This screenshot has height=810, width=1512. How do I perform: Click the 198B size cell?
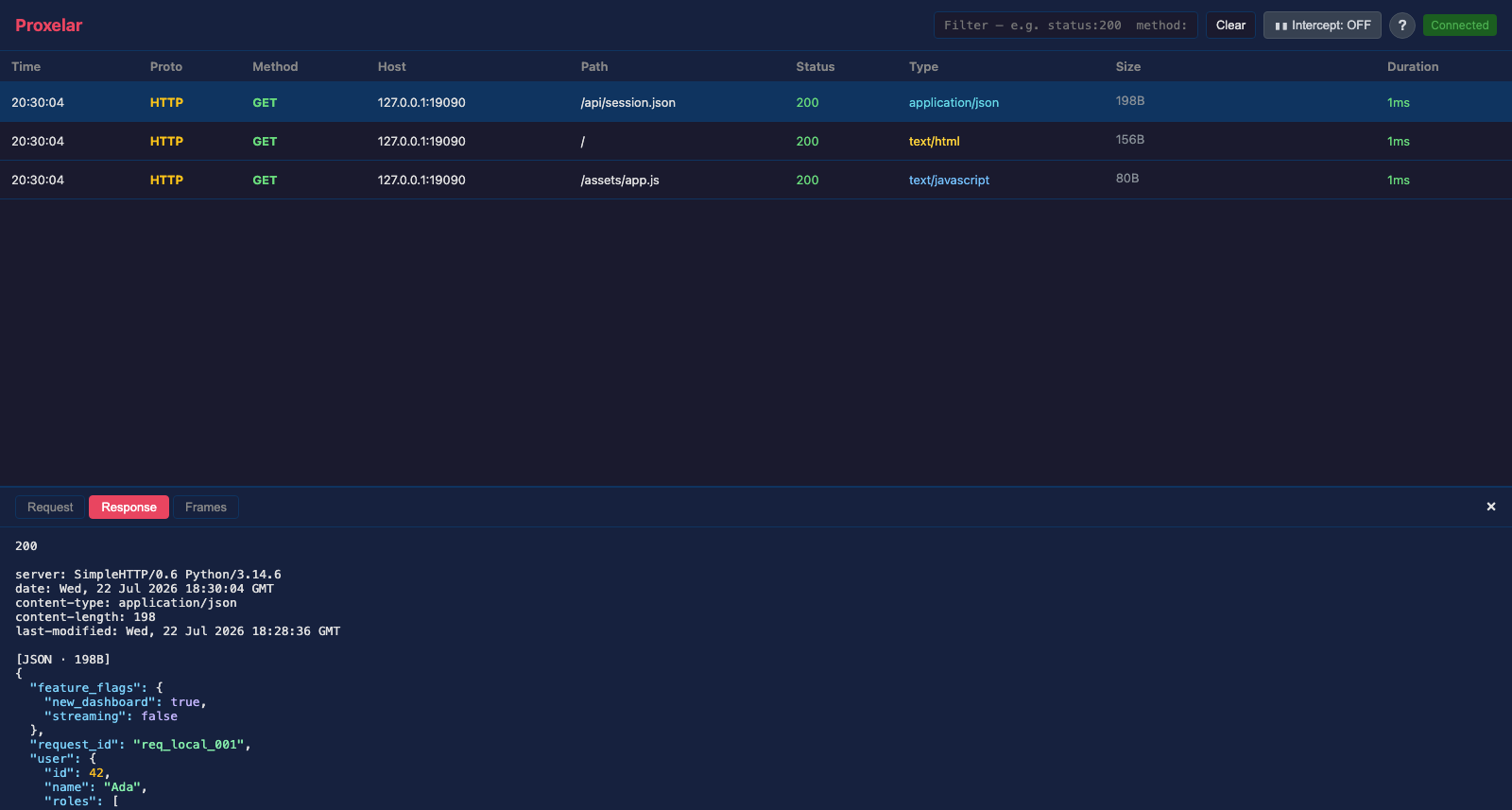(x=1130, y=101)
